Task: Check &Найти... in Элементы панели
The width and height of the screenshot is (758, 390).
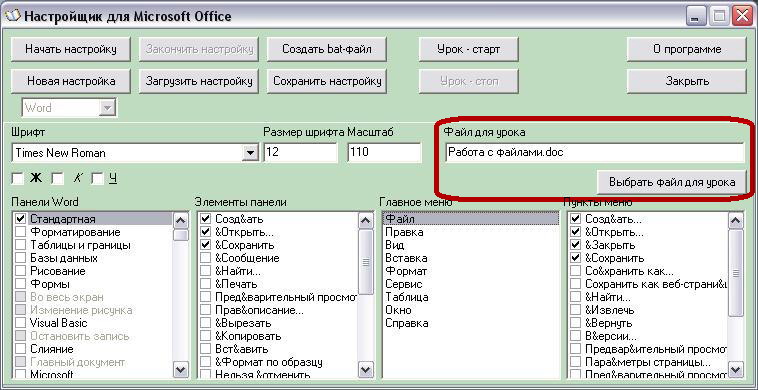Action: [x=205, y=271]
